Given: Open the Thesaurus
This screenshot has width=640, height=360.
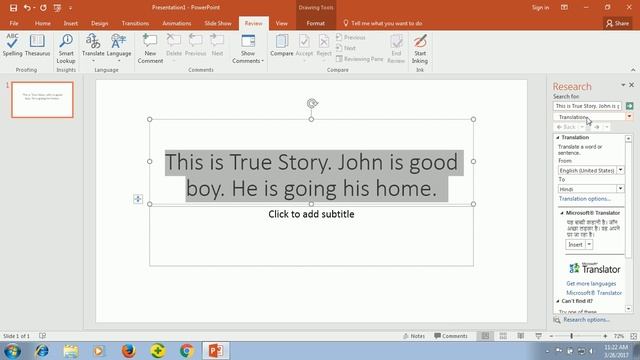Looking at the screenshot, I should click(37, 45).
